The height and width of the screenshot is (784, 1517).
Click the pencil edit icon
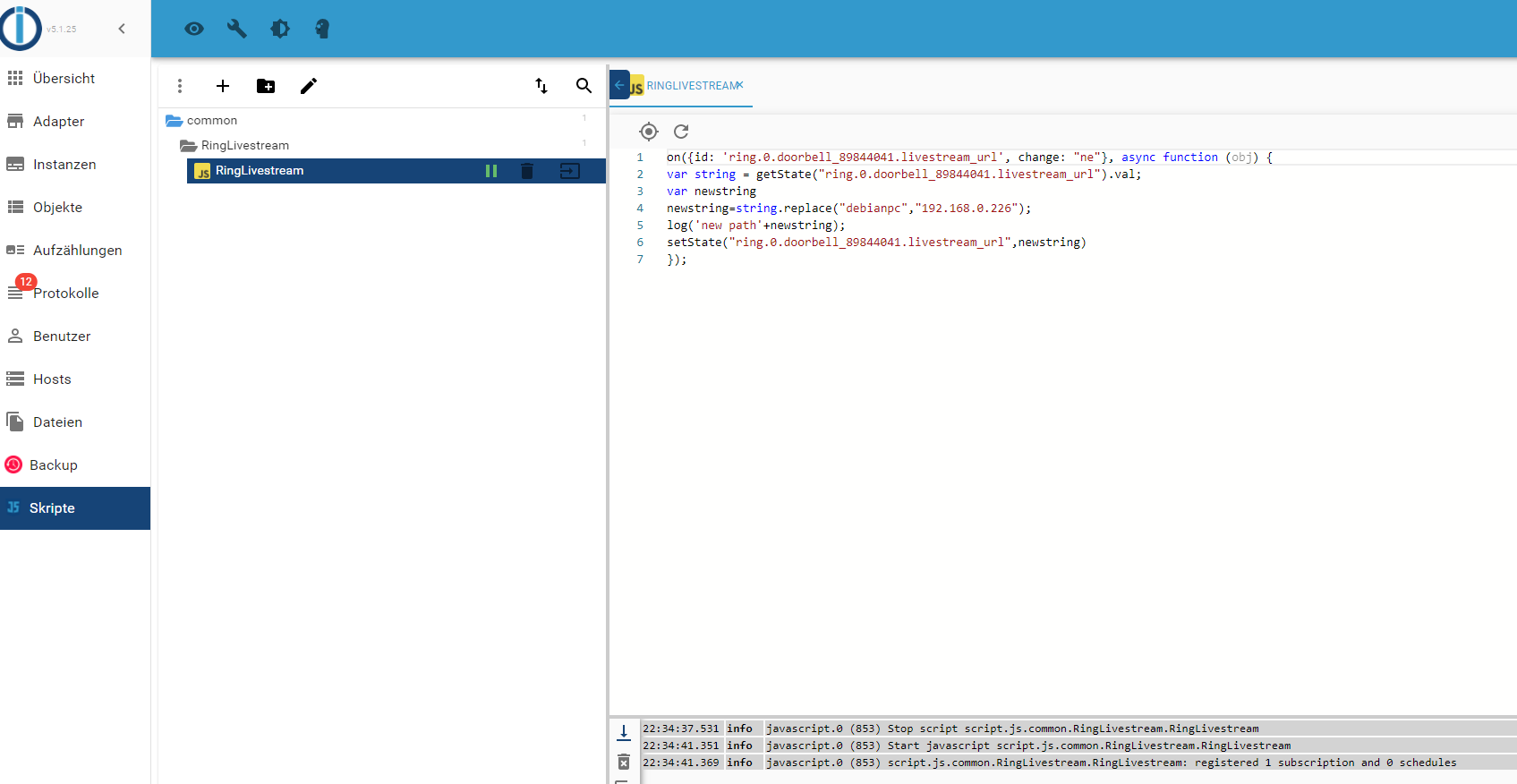[x=309, y=86]
